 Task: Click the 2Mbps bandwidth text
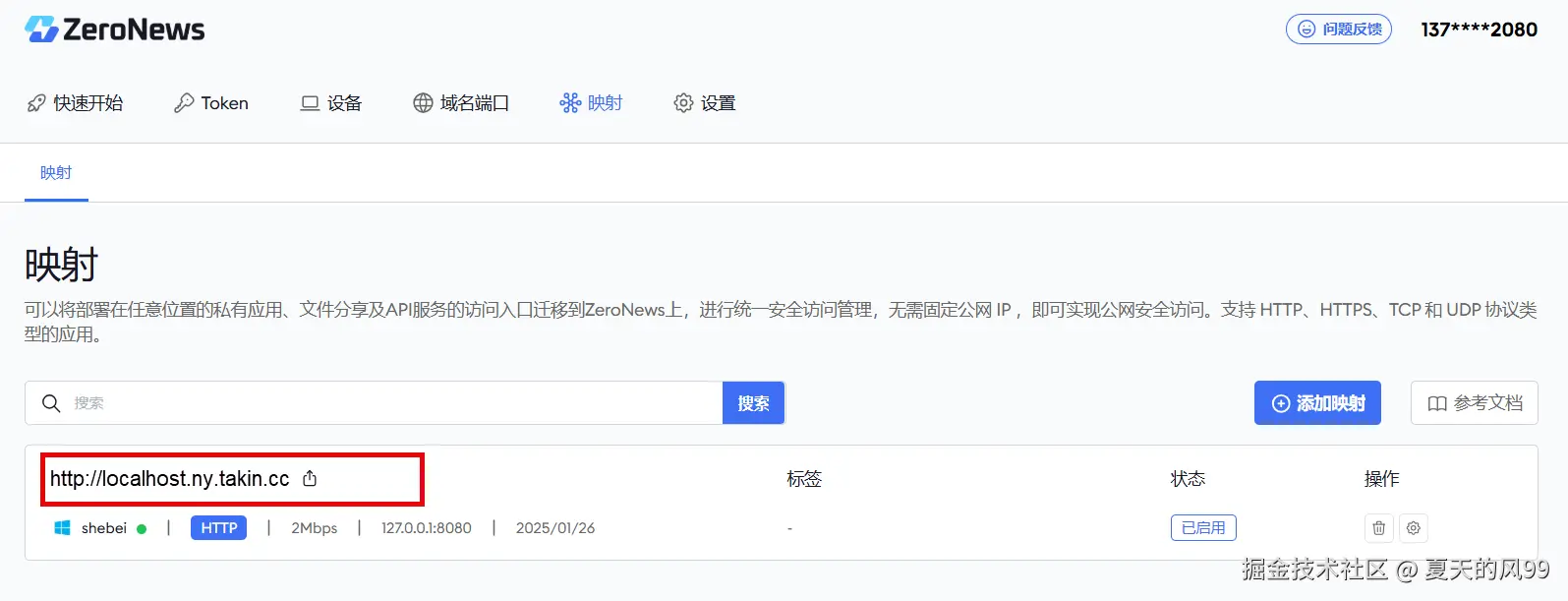tap(315, 528)
